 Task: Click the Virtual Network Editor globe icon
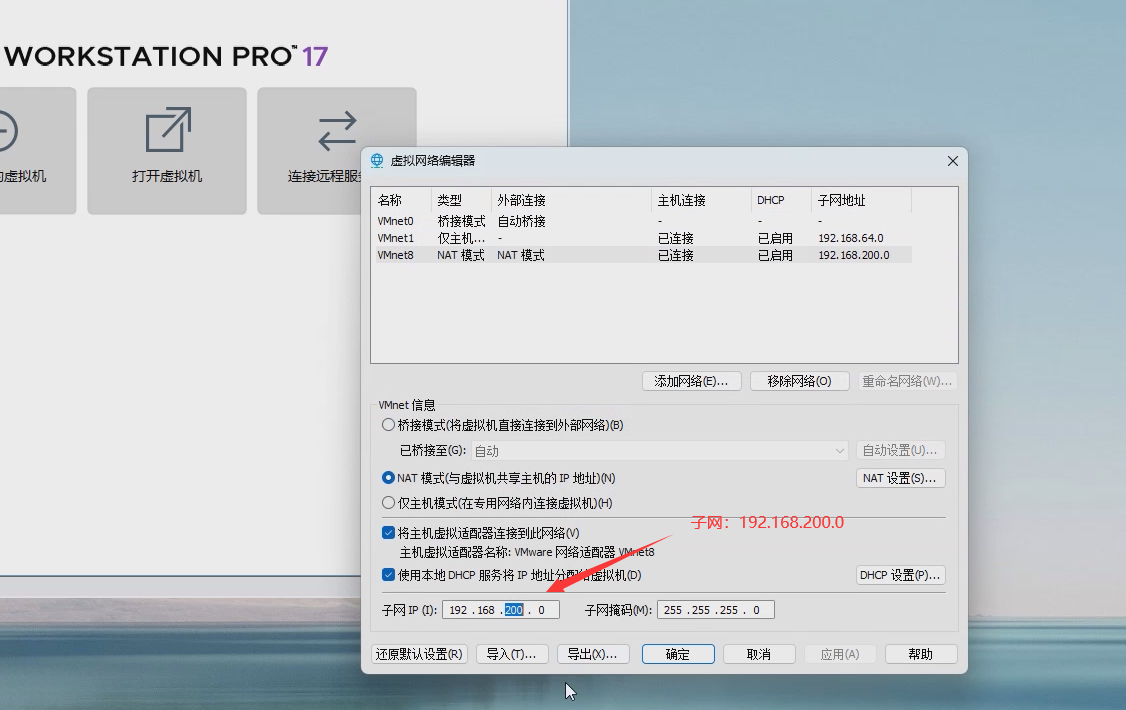pos(377,160)
